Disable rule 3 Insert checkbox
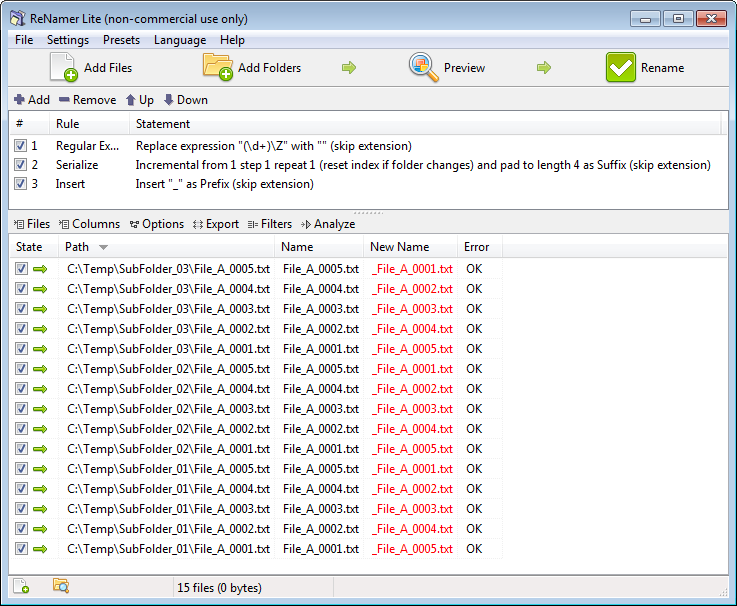Viewport: 737px width, 606px height. pyautogui.click(x=20, y=183)
